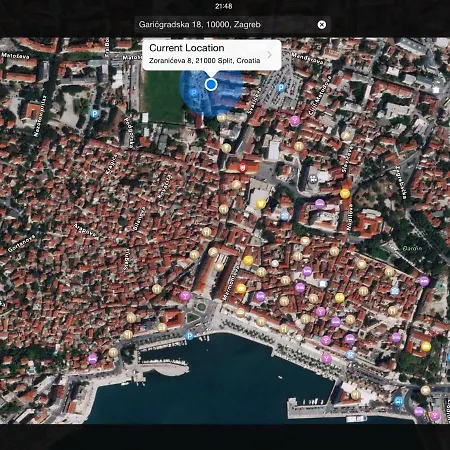The image size is (450, 450).
Task: Select yellow shop marker beside Nodilova street
Action: [345, 193]
